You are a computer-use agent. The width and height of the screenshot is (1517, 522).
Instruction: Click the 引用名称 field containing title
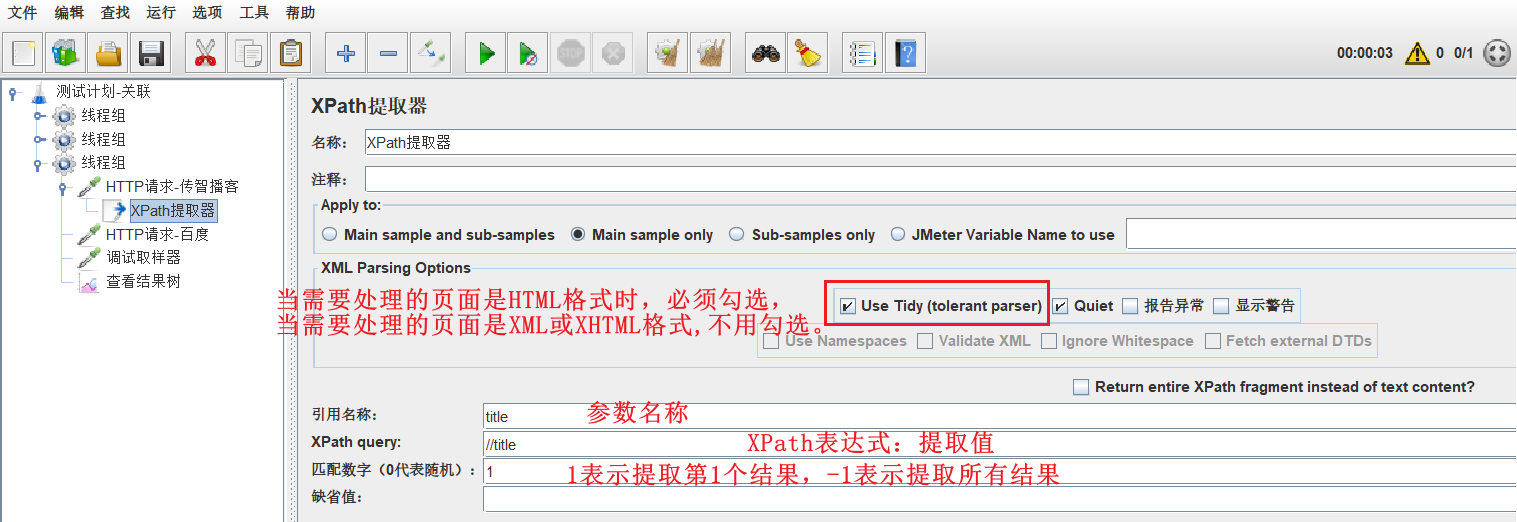pos(999,416)
